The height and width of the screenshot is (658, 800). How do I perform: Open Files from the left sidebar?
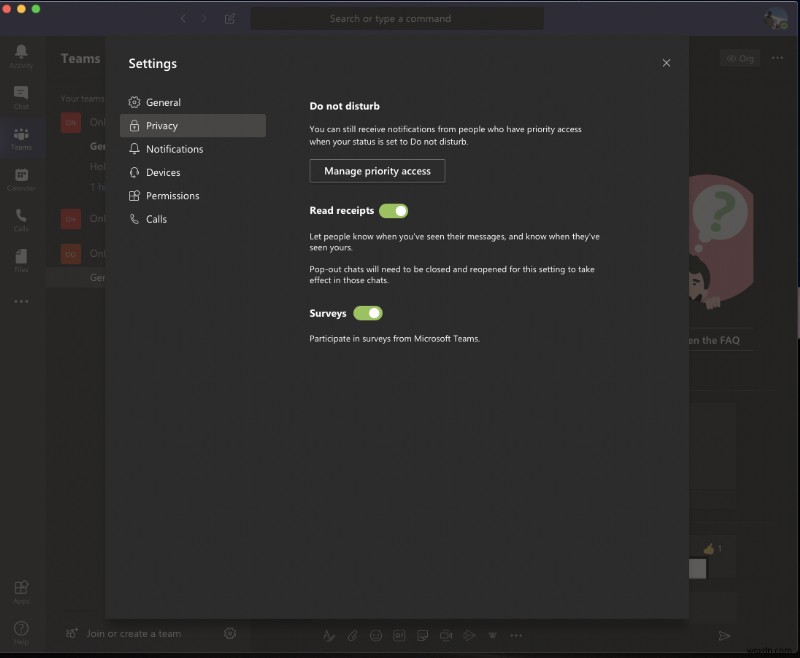click(x=21, y=261)
